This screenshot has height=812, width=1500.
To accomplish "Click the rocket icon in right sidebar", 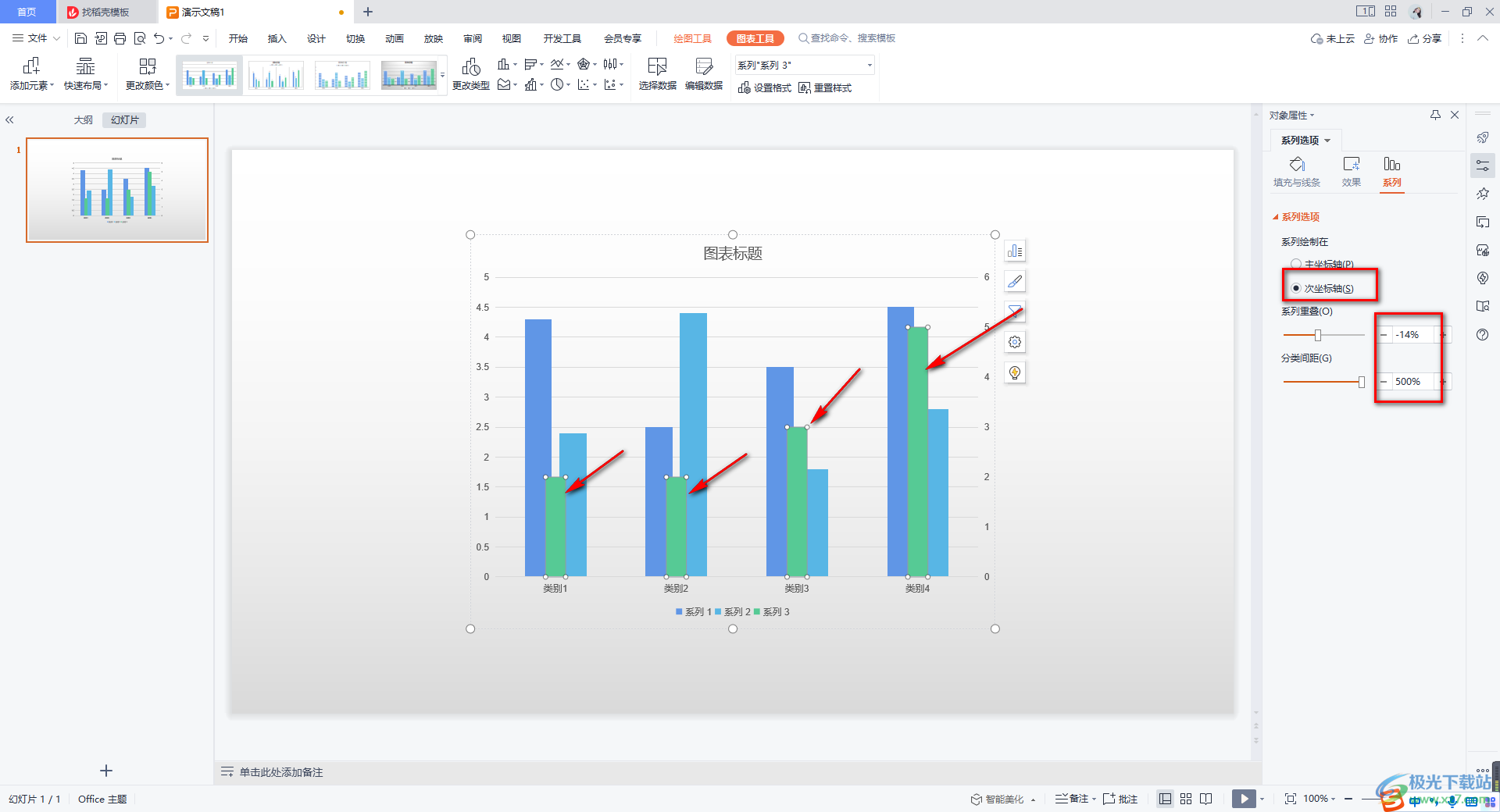I will (1483, 137).
